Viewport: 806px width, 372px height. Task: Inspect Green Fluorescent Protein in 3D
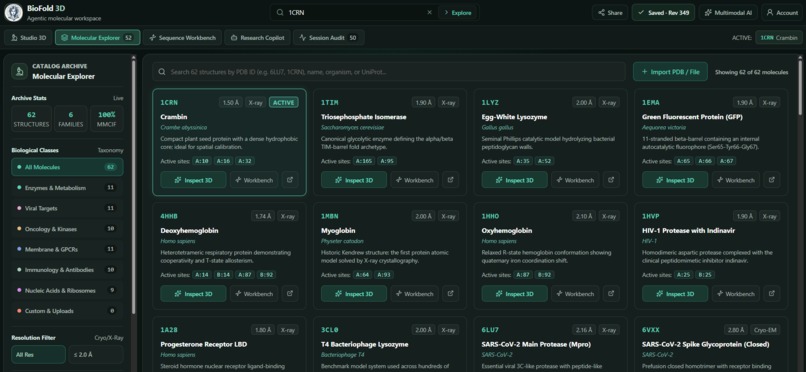[675, 180]
